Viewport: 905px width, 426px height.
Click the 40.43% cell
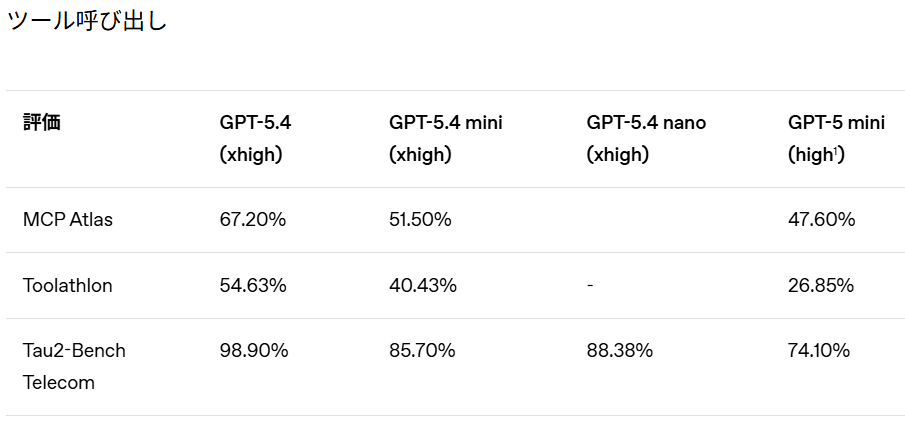(422, 286)
